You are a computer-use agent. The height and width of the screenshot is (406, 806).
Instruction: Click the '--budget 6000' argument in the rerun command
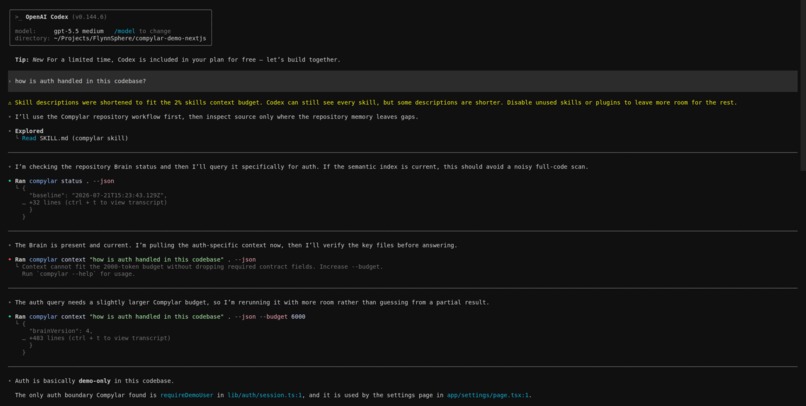pos(282,317)
